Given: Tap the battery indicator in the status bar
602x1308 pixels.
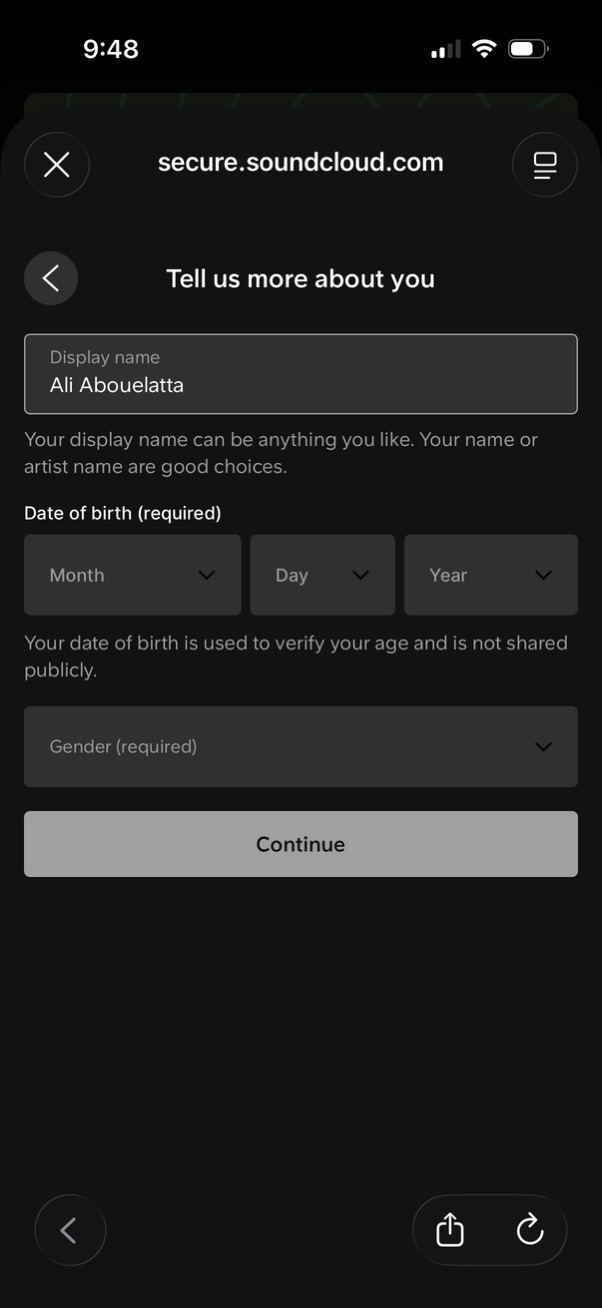Looking at the screenshot, I should click(x=527, y=48).
